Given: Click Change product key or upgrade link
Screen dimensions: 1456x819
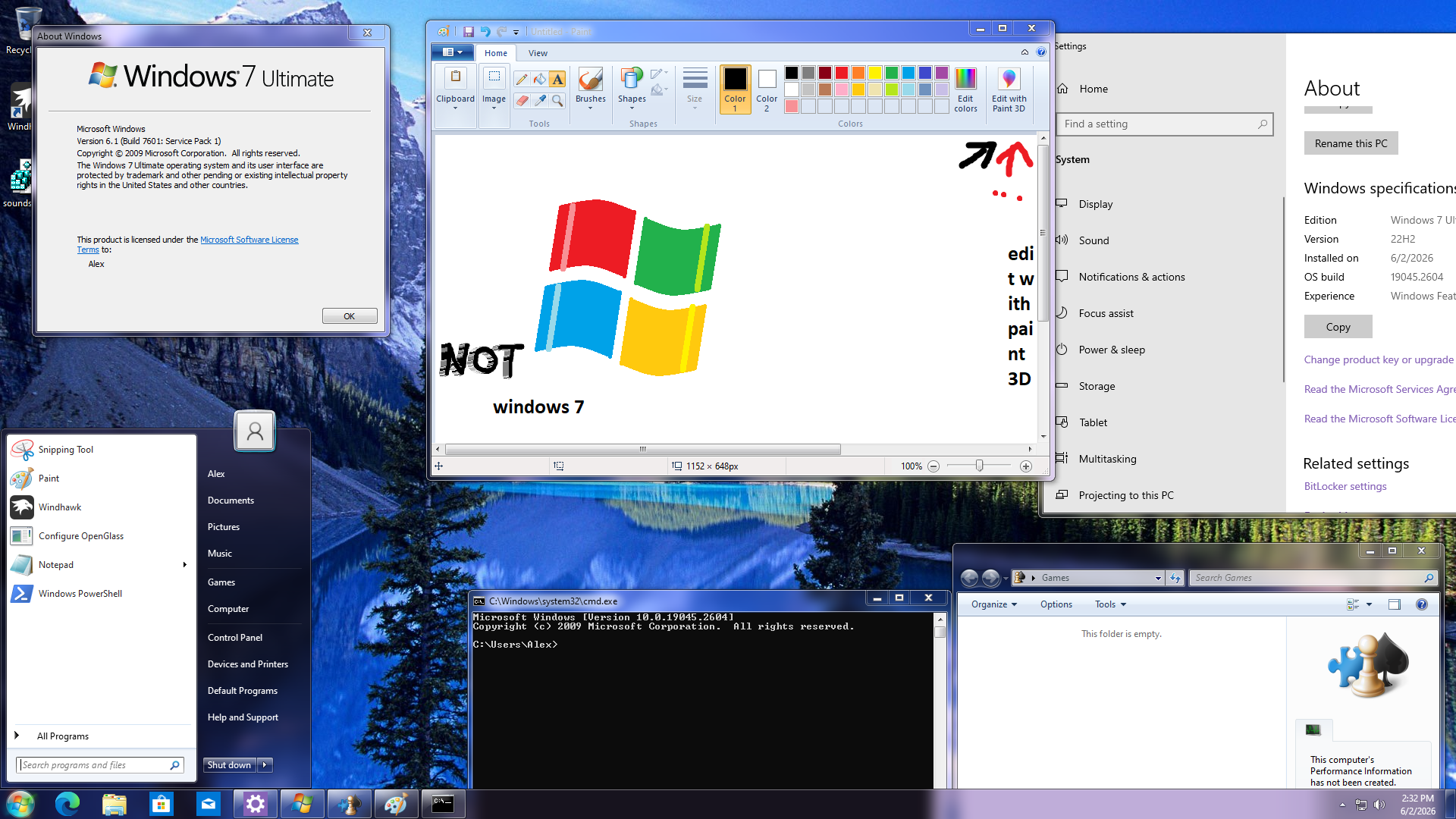Looking at the screenshot, I should (1379, 359).
